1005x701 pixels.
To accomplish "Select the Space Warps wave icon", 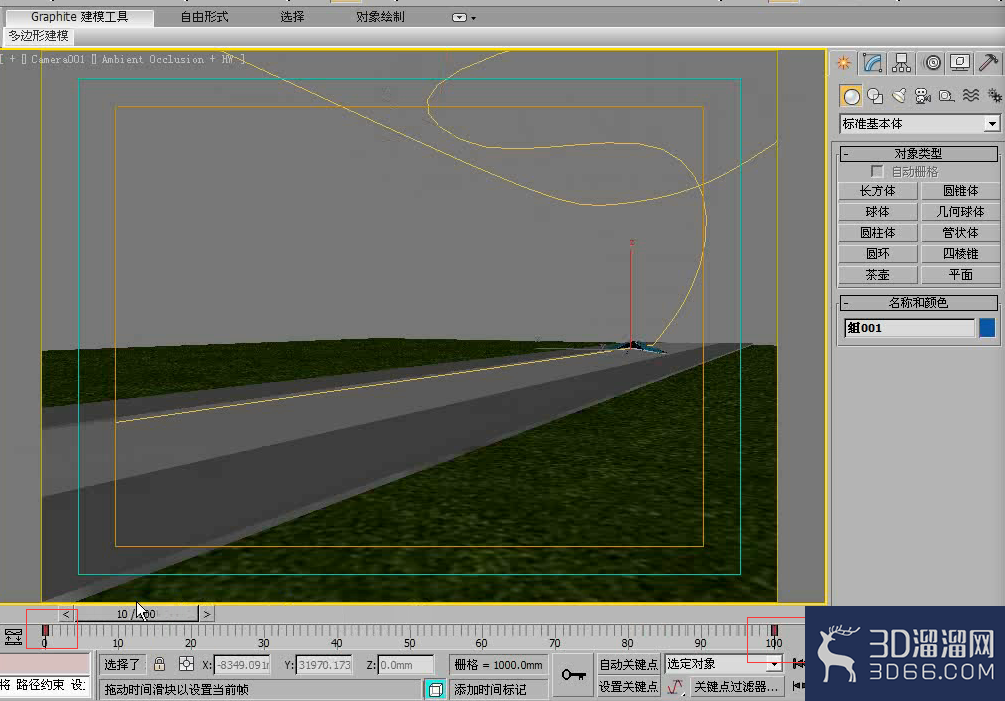I will click(x=970, y=96).
